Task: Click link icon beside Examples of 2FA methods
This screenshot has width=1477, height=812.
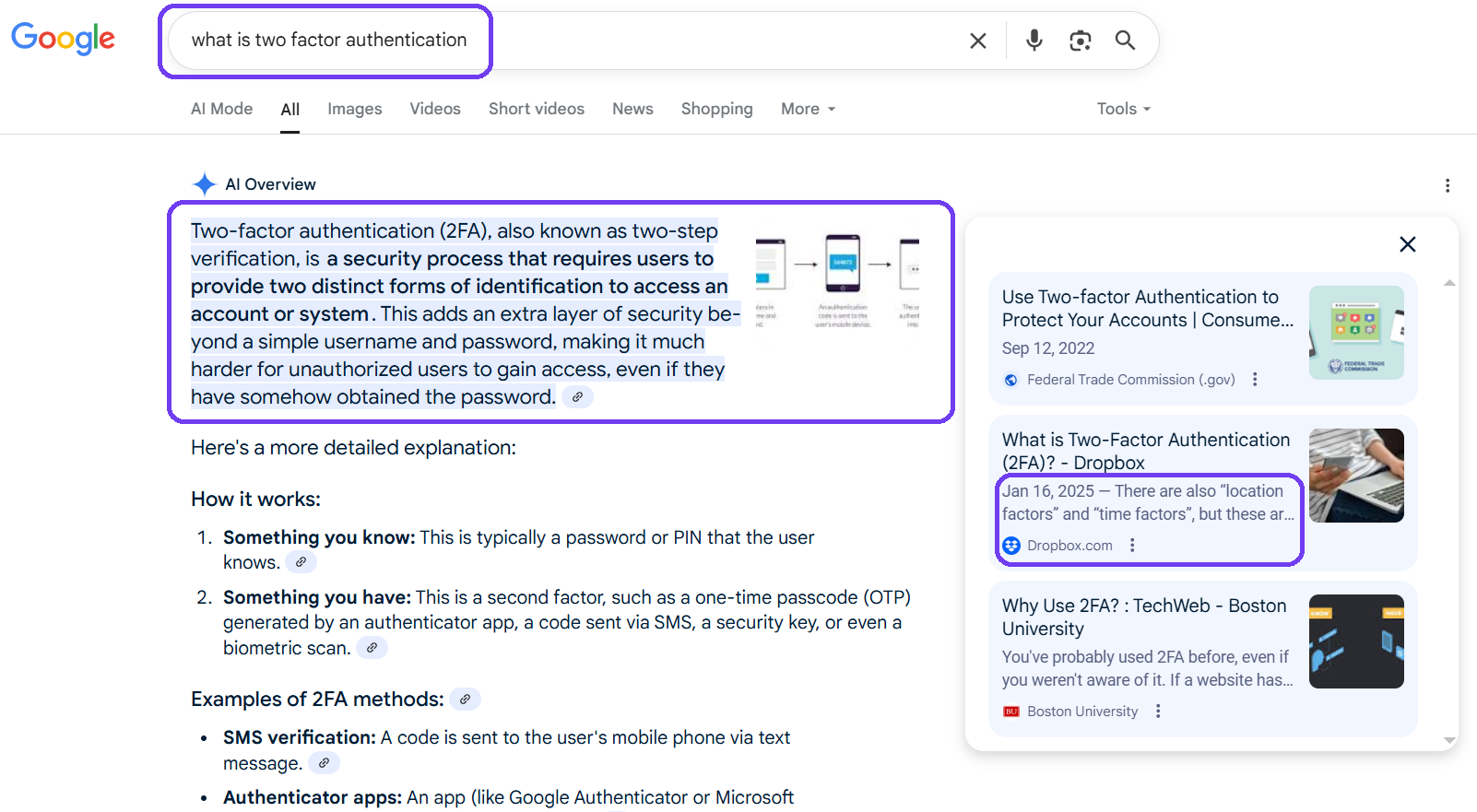Action: pos(465,700)
